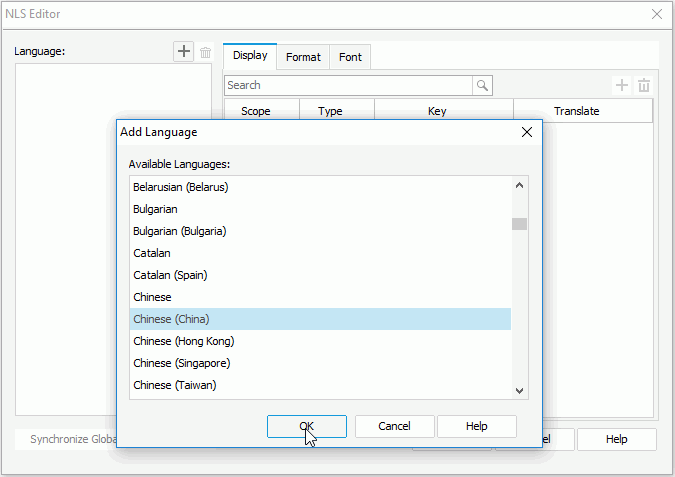Click the languages list scrollbar thumb
The height and width of the screenshot is (477, 675).
click(x=519, y=224)
